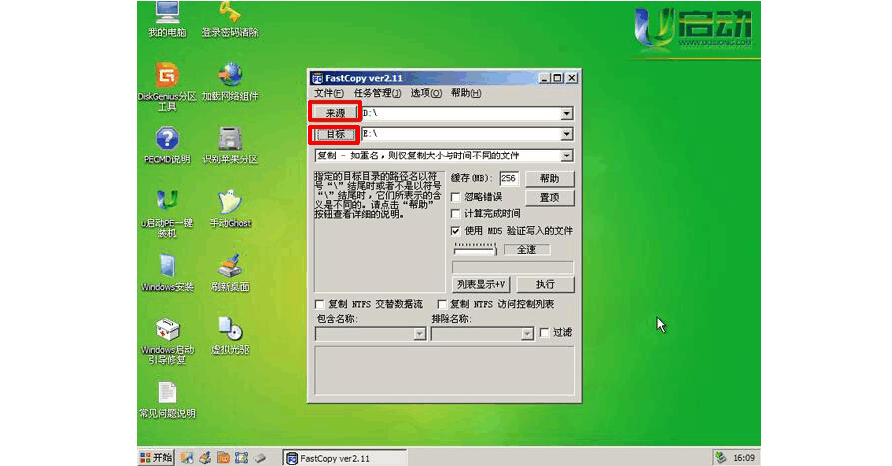Open the 任务管理 menu
The height and width of the screenshot is (466, 892).
coord(376,93)
